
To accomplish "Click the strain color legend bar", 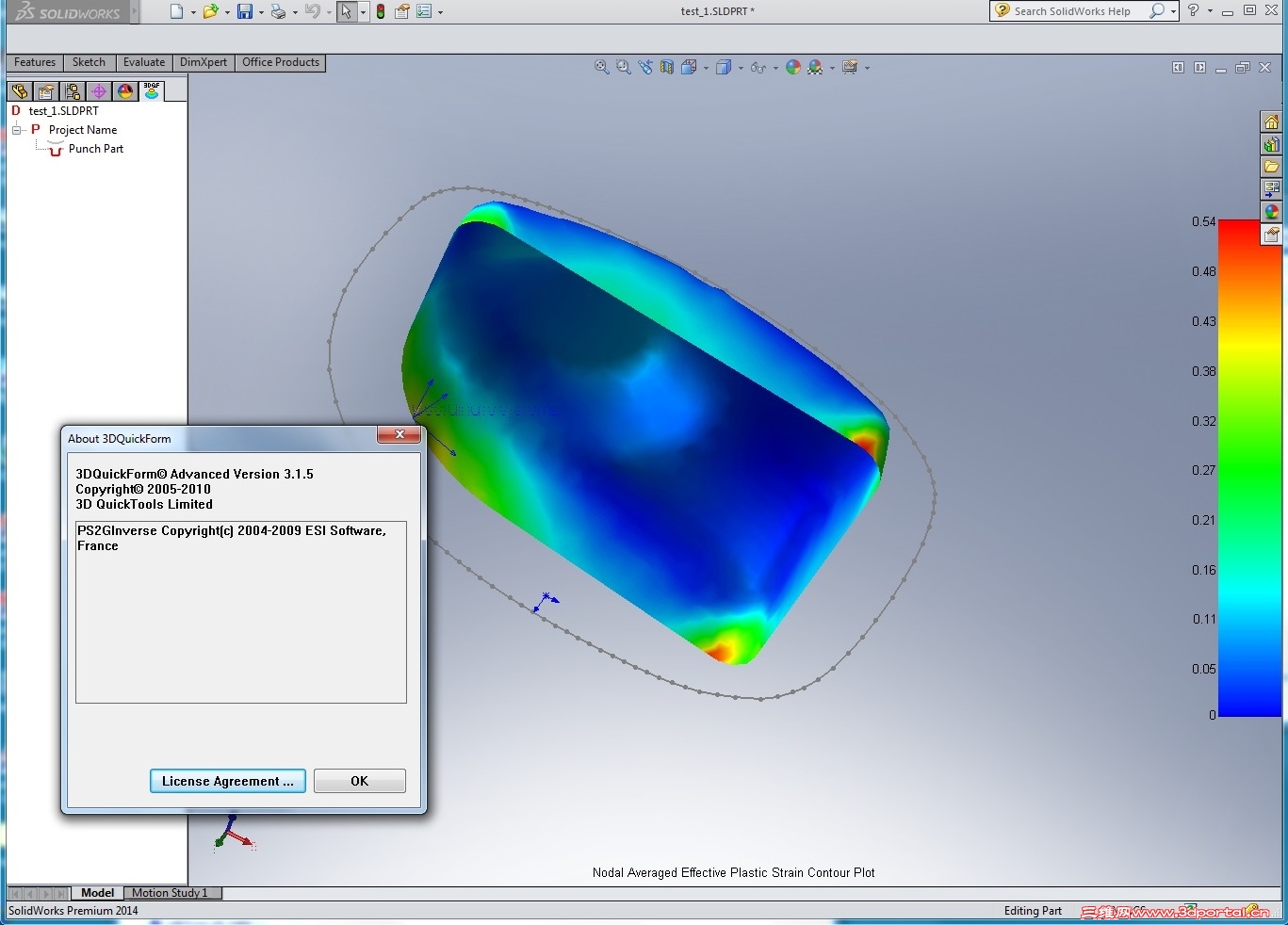I will (x=1249, y=468).
